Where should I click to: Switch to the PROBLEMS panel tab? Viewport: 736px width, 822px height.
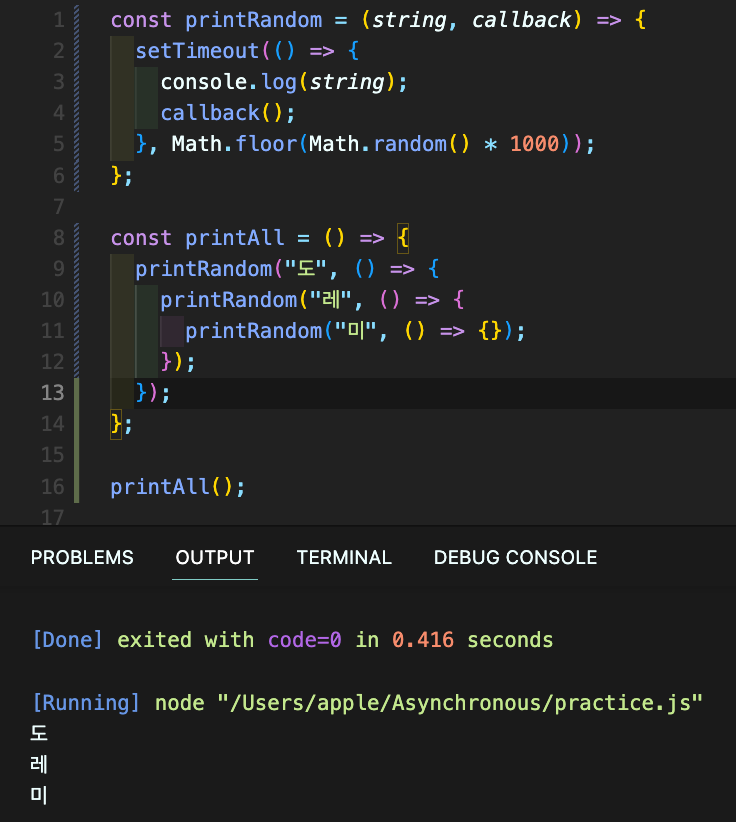[x=82, y=557]
